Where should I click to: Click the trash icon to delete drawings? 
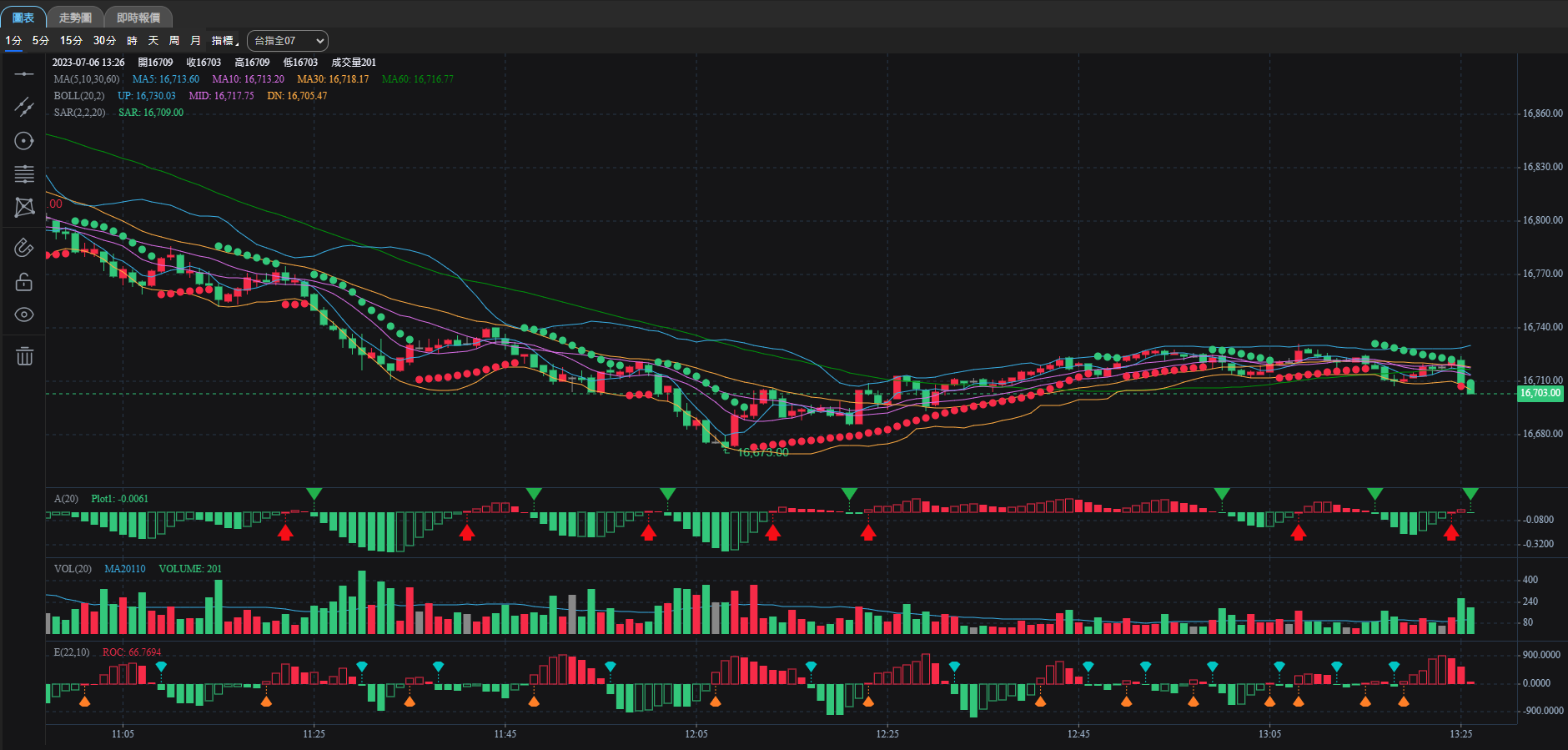click(24, 356)
